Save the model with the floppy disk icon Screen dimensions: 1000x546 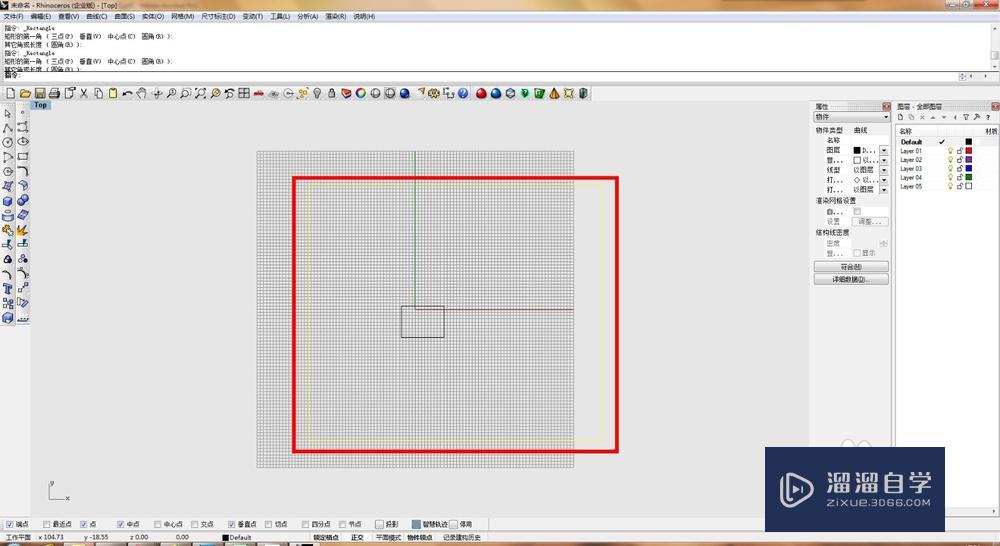(x=40, y=93)
